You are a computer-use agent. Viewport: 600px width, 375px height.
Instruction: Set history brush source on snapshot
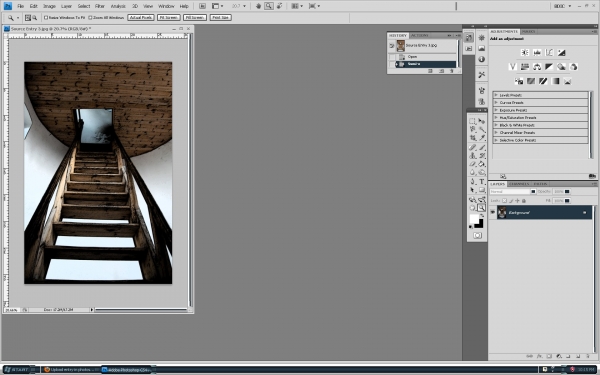click(x=391, y=46)
